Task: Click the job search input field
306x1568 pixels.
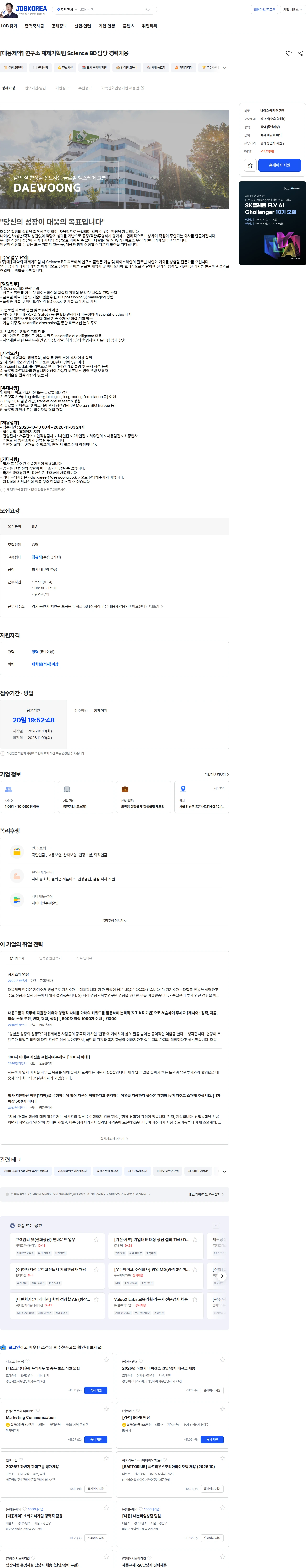Action: 111,10
